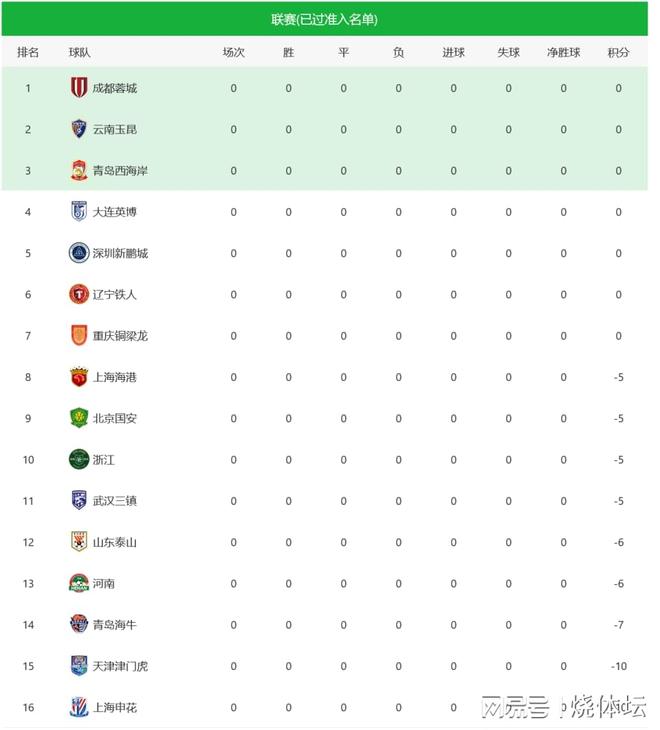Open the 武汉三镇 team link
The image size is (660, 730).
pyautogui.click(x=114, y=501)
